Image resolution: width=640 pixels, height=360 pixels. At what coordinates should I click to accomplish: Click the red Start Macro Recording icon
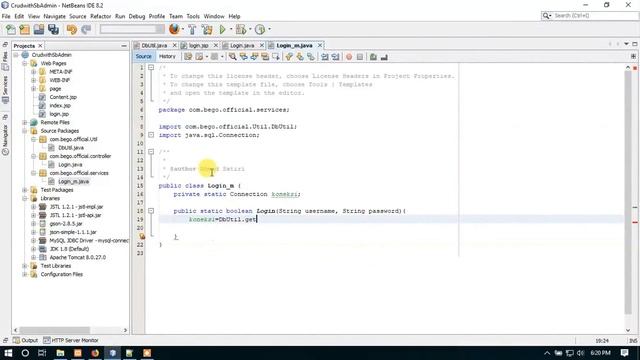tap(349, 57)
